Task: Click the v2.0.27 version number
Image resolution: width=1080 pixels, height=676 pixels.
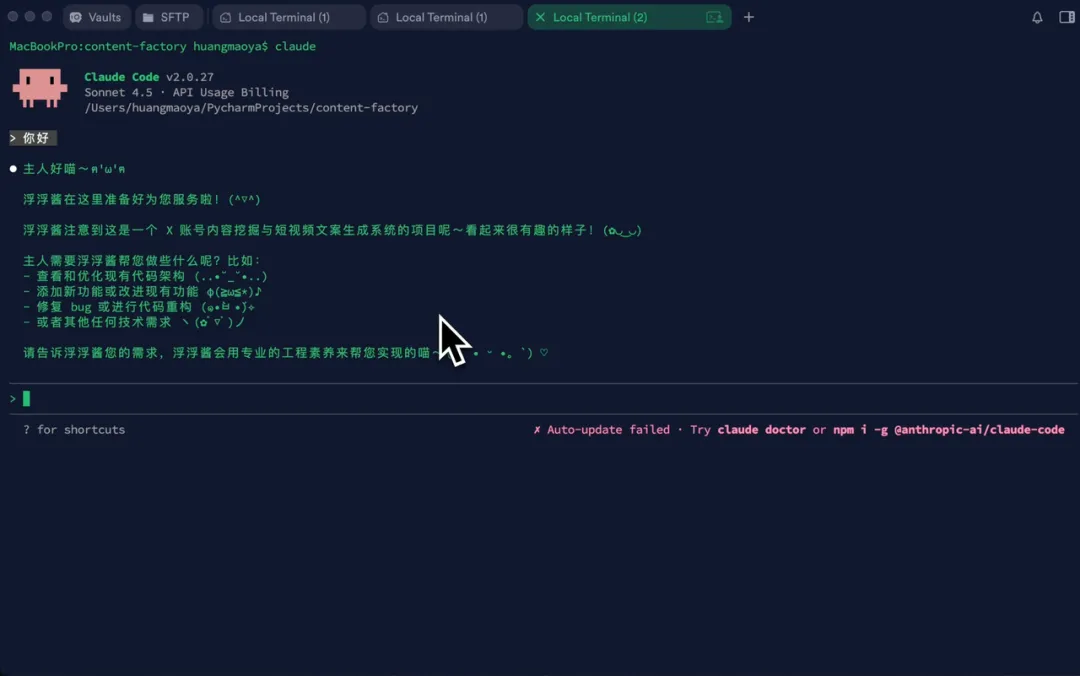Action: coord(189,76)
